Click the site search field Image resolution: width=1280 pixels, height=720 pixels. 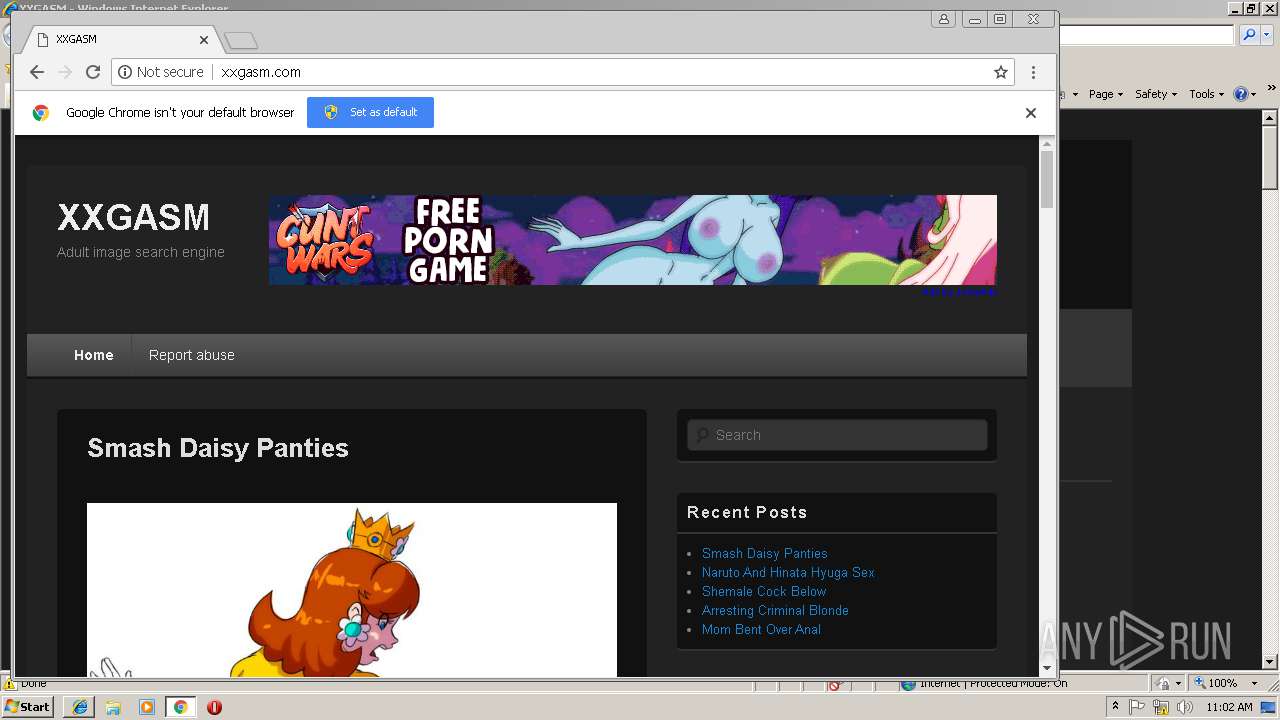pos(837,435)
